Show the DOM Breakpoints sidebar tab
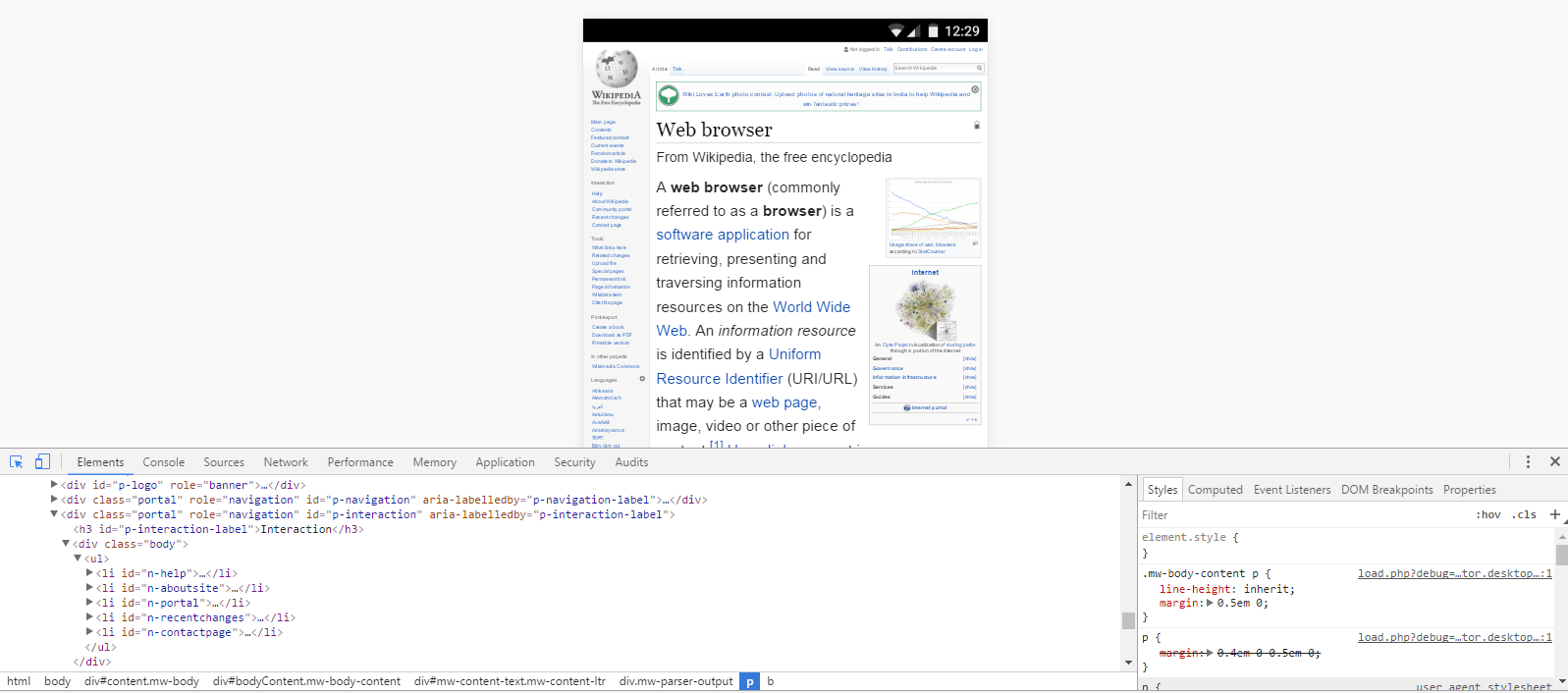Screen dimensions: 1568x693 click(x=1387, y=490)
